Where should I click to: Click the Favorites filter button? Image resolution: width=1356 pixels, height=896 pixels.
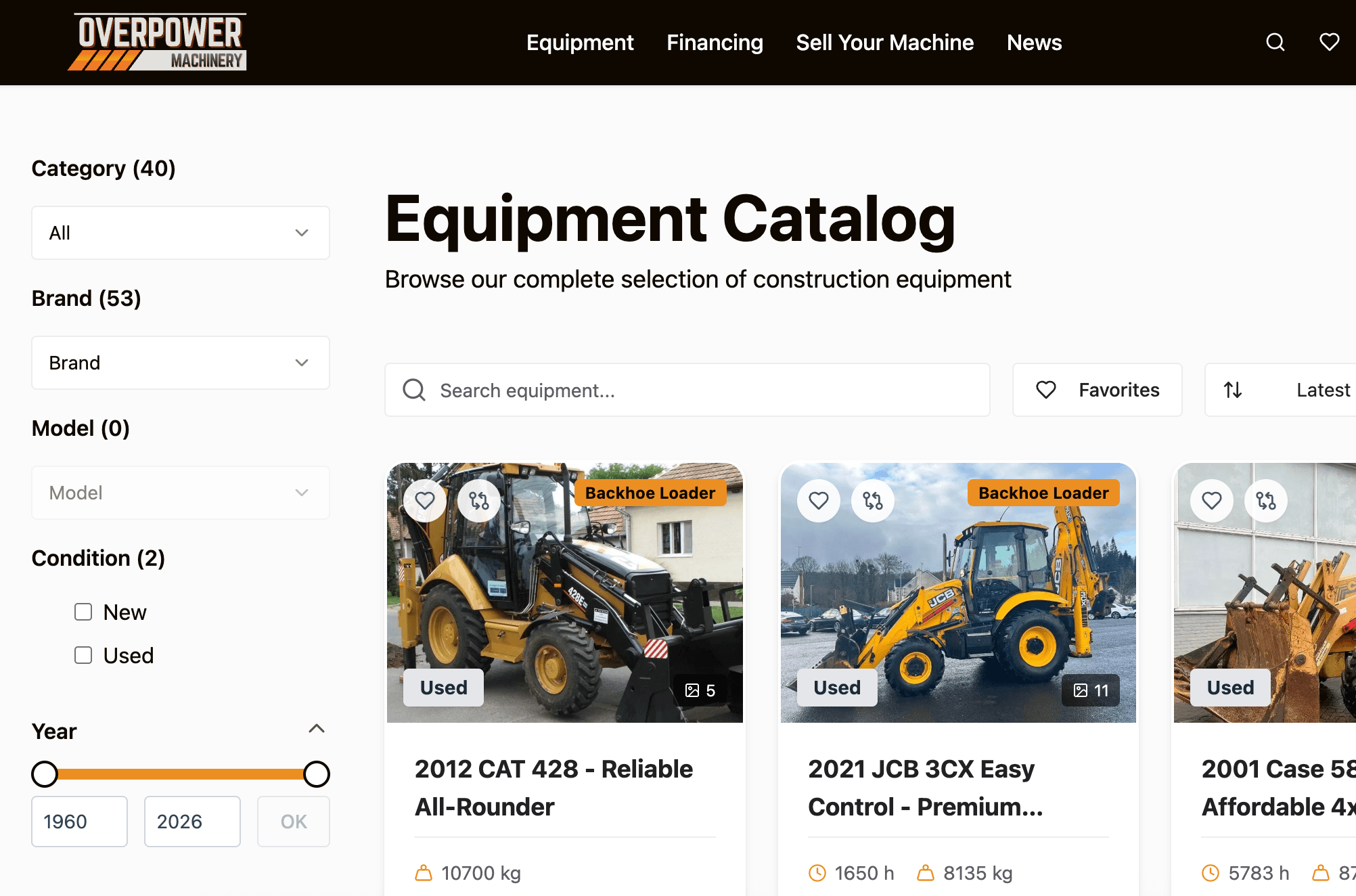(x=1097, y=390)
